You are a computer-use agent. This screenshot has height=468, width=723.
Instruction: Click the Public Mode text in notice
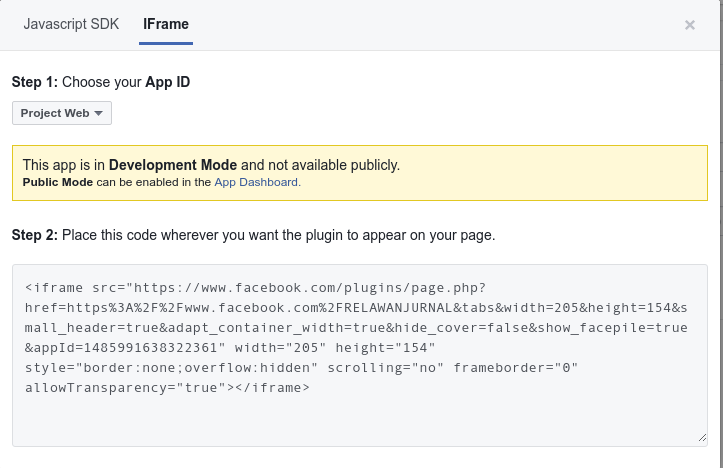[x=57, y=182]
